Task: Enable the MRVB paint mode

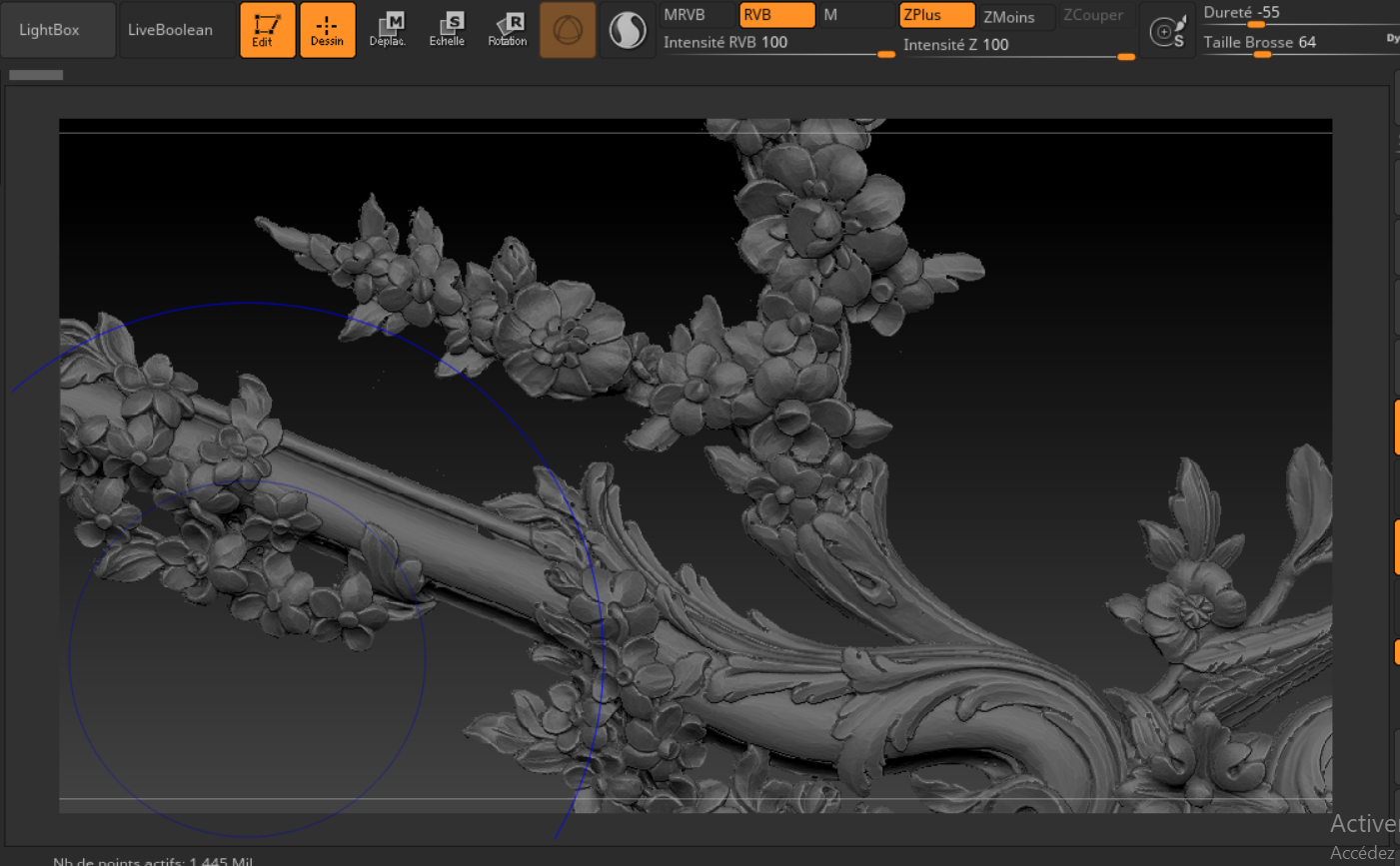Action: 698,15
